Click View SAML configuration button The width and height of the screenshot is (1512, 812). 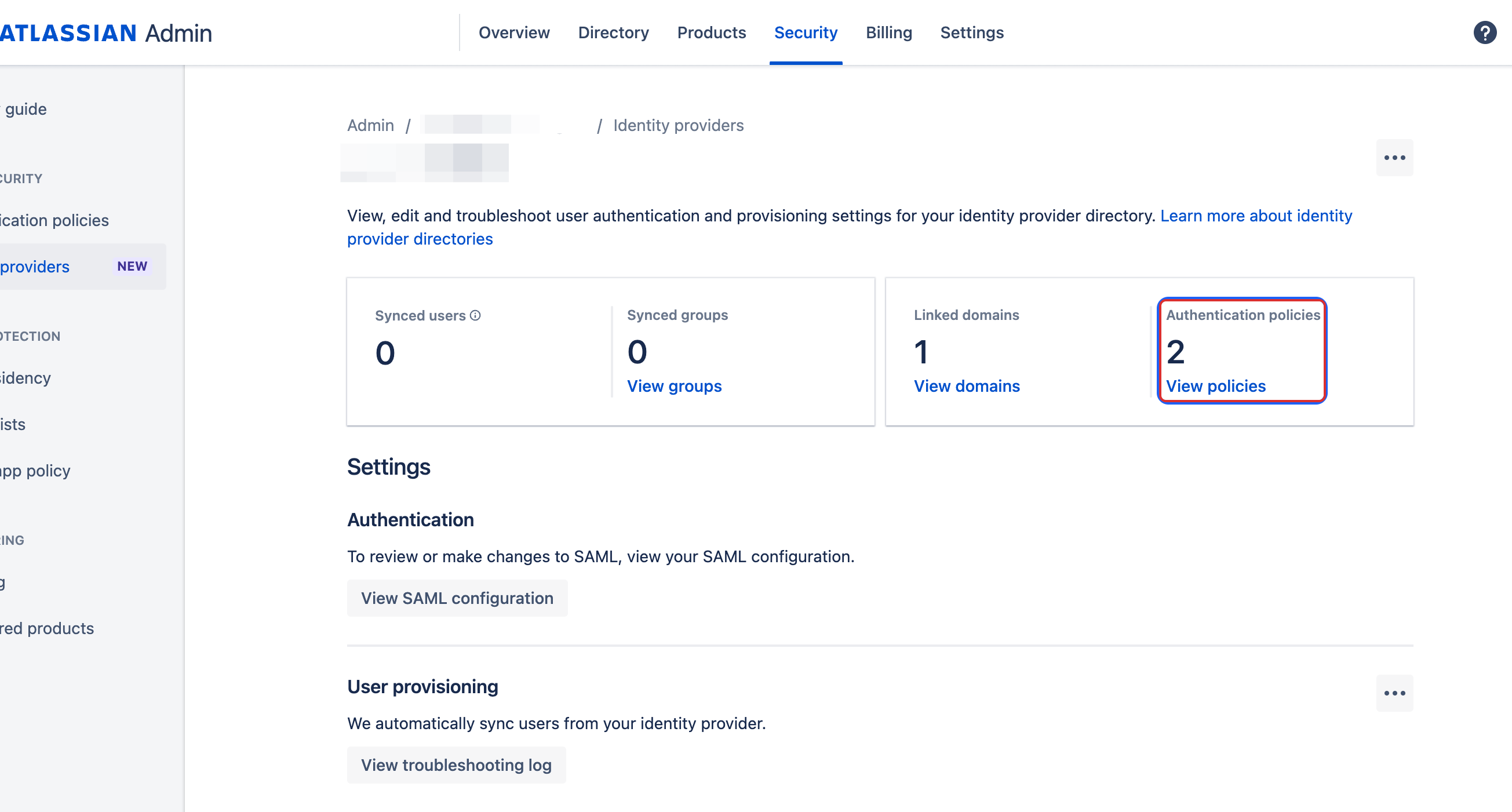pos(457,597)
